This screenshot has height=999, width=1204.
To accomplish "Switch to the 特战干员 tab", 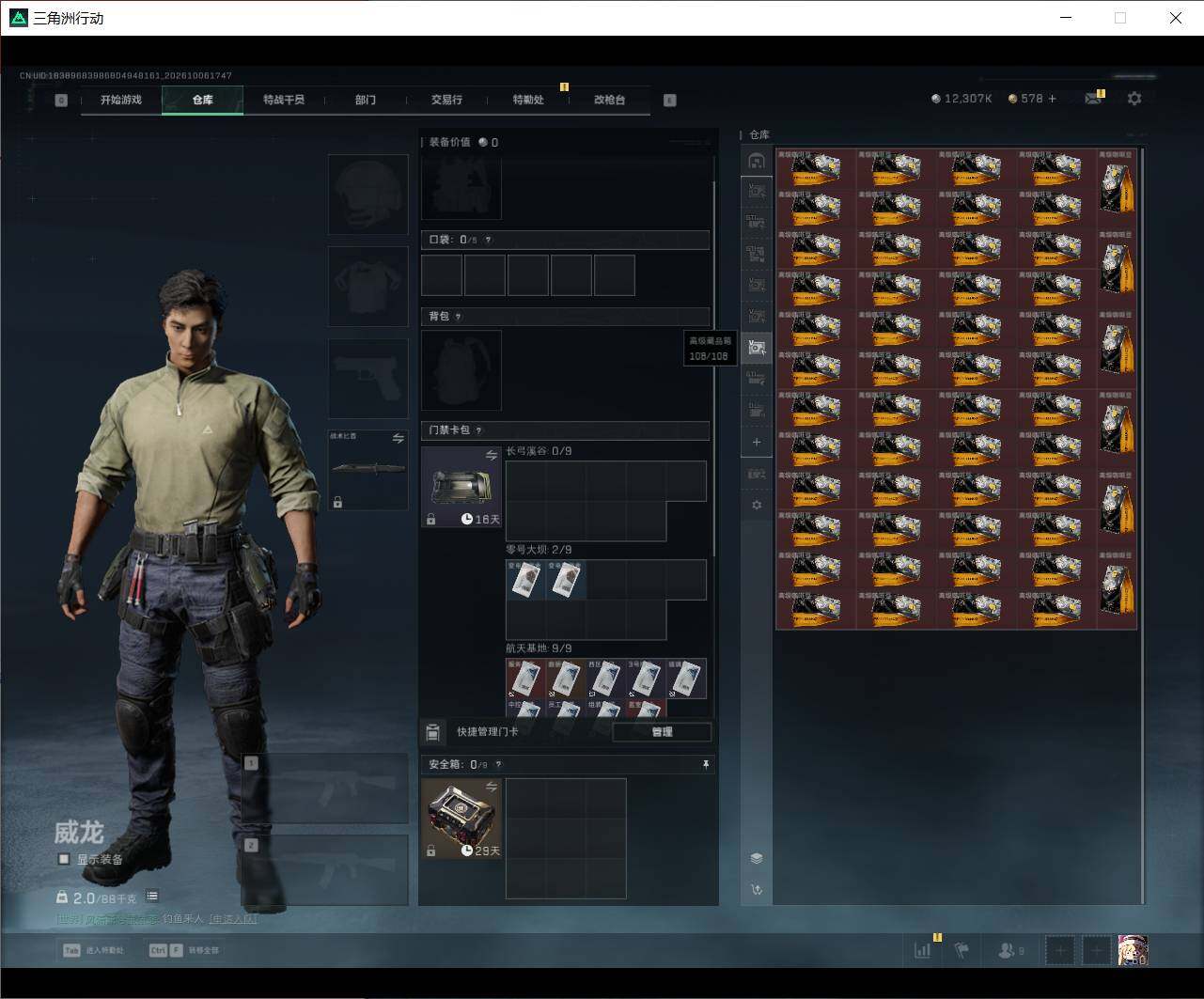I will (284, 100).
